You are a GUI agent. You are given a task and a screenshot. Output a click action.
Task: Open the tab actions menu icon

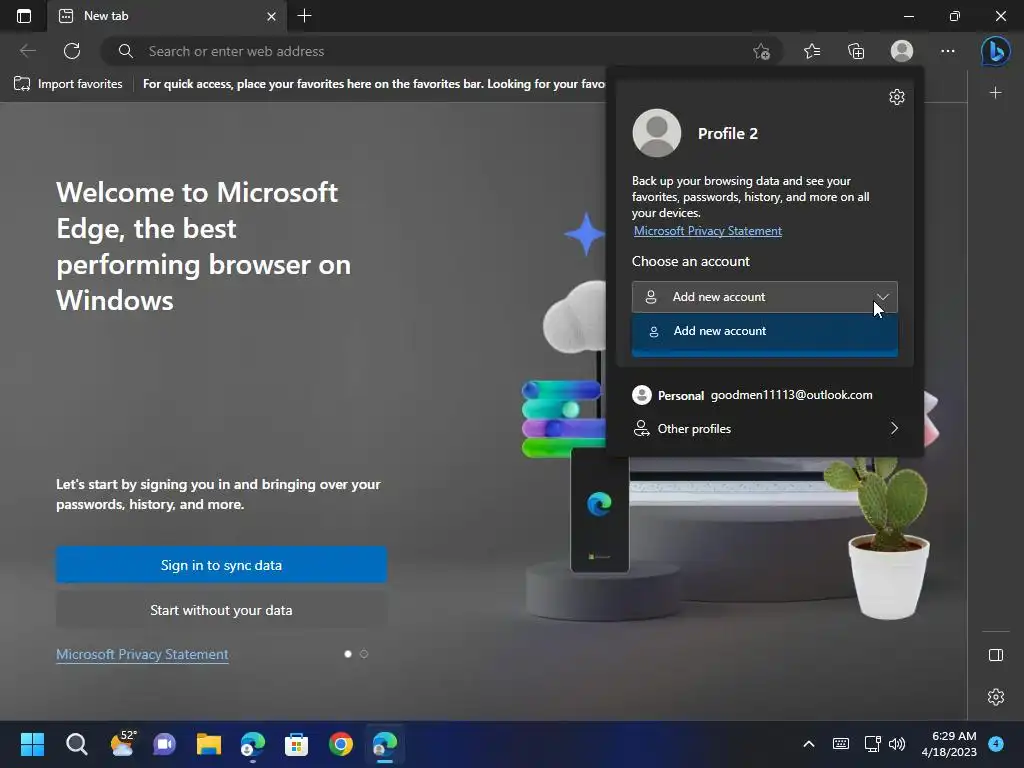[24, 16]
